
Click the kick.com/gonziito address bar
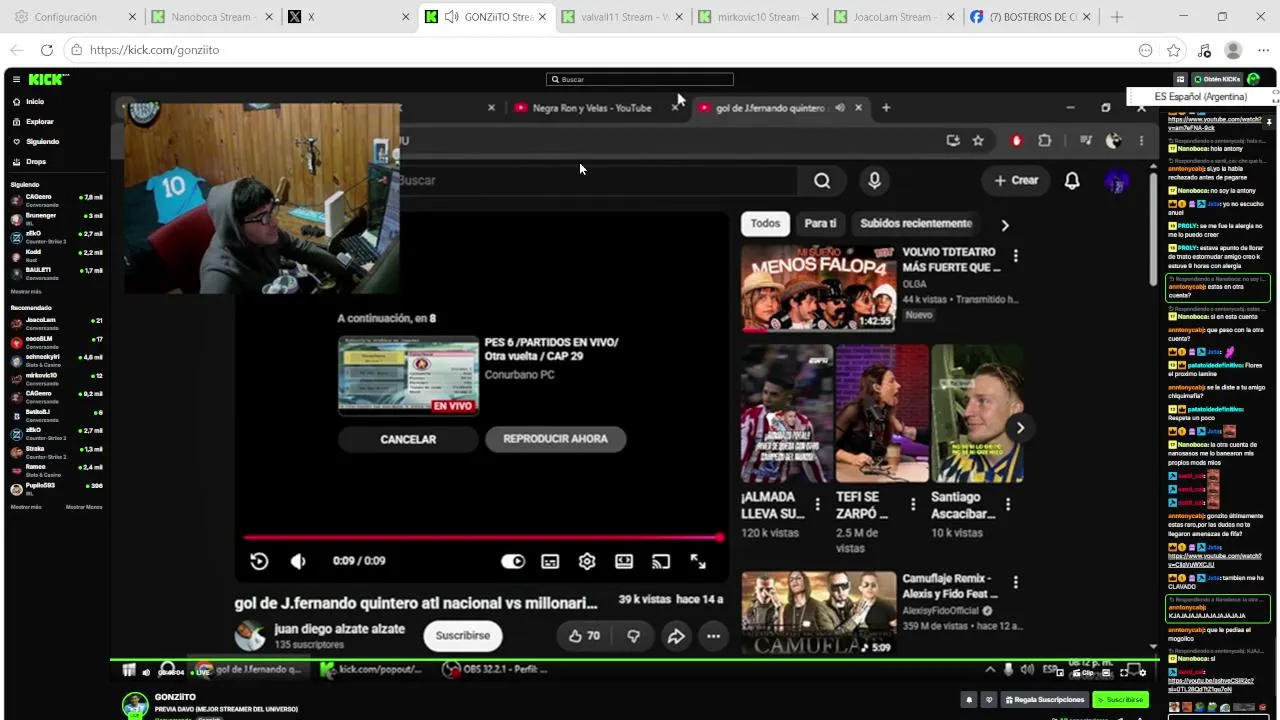(x=600, y=50)
